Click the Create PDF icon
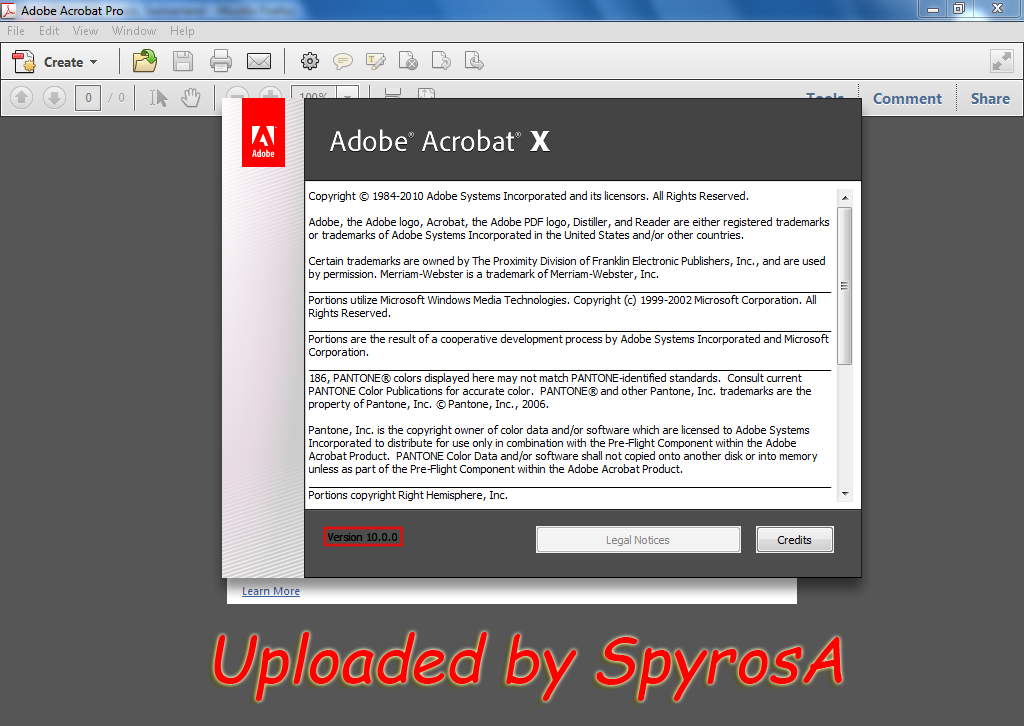This screenshot has width=1024, height=726. (x=24, y=62)
